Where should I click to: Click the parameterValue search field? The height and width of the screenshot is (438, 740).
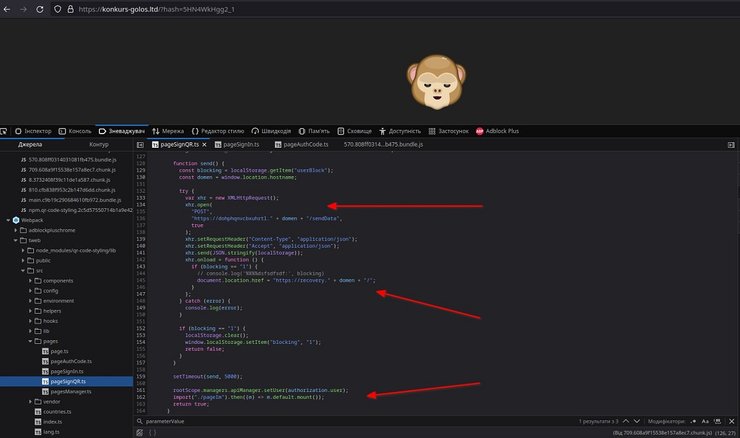pyautogui.click(x=354, y=421)
